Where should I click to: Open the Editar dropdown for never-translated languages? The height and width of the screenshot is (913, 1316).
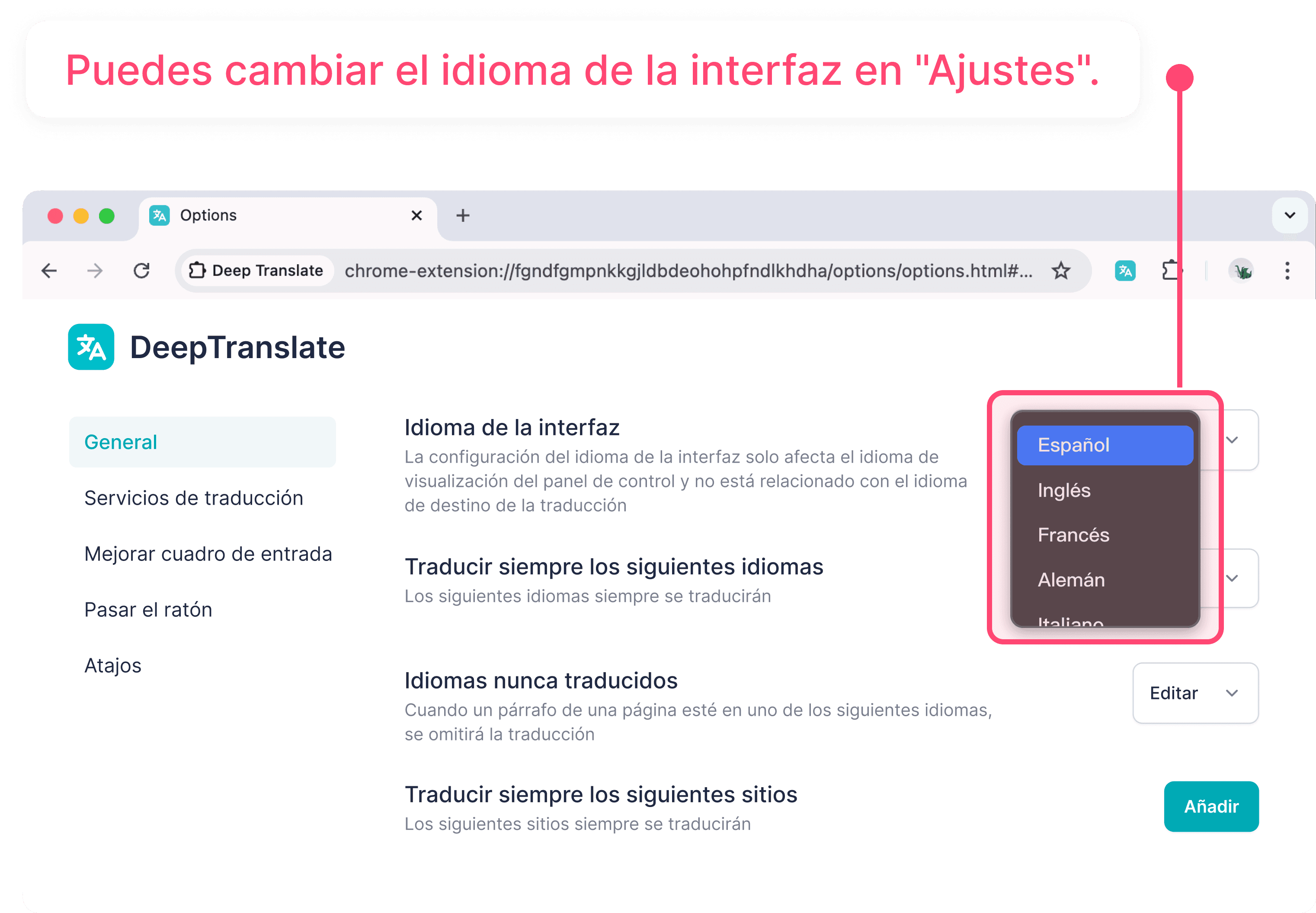1195,693
